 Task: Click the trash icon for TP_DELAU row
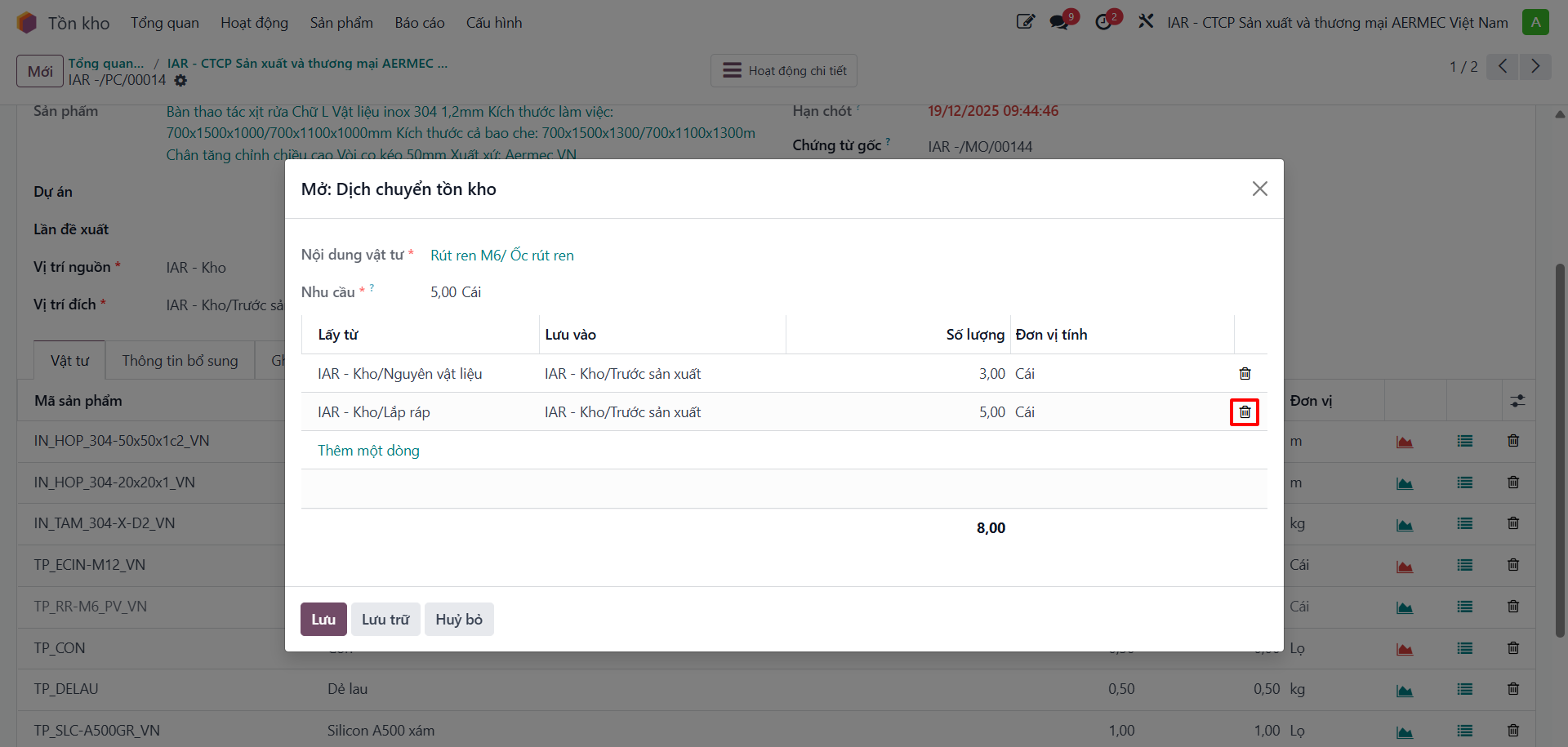(1513, 690)
